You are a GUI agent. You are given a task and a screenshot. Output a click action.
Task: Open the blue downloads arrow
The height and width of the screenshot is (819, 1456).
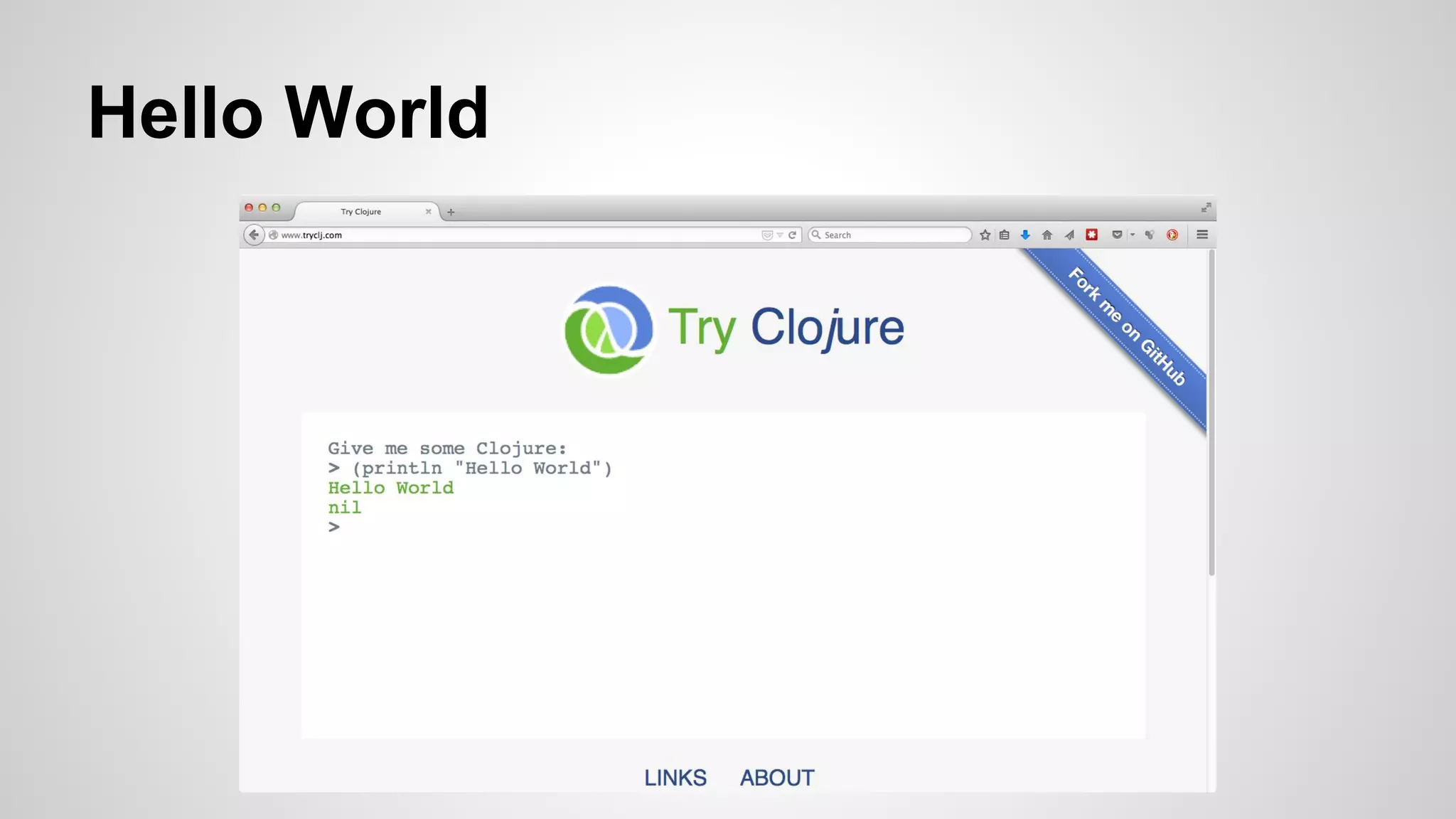(x=1025, y=235)
